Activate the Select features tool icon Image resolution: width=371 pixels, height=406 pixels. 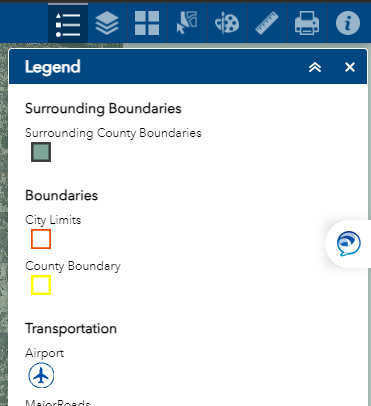pos(187,23)
